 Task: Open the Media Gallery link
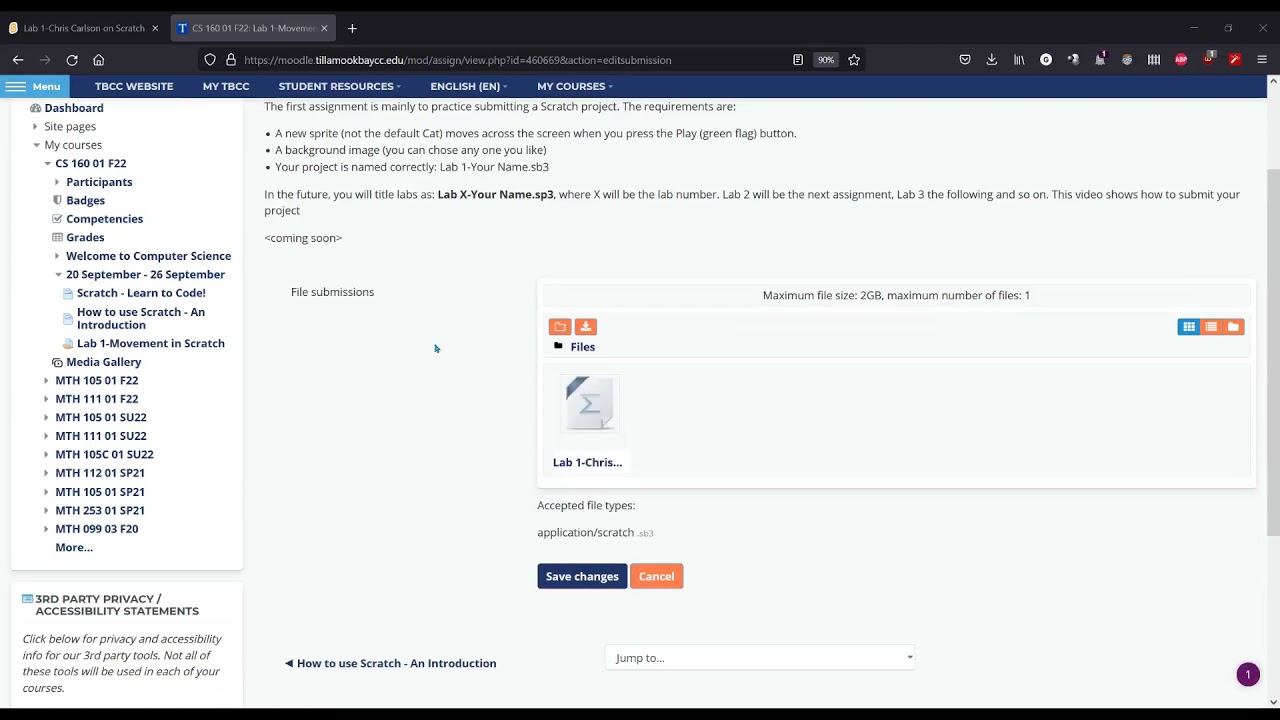103,362
